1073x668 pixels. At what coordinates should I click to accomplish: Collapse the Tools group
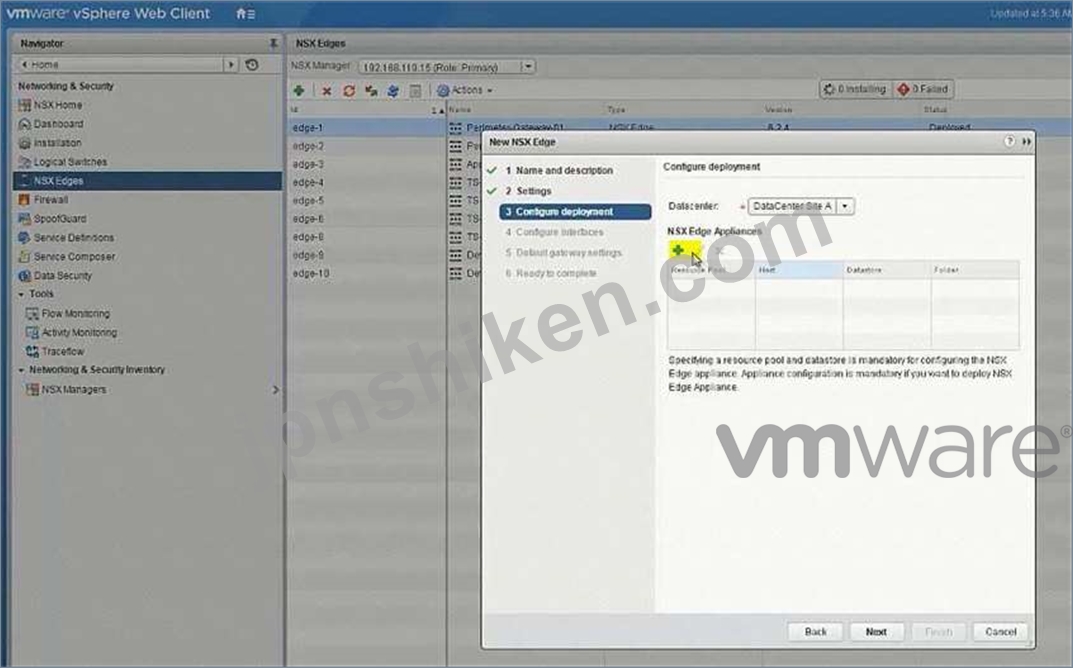(x=21, y=294)
